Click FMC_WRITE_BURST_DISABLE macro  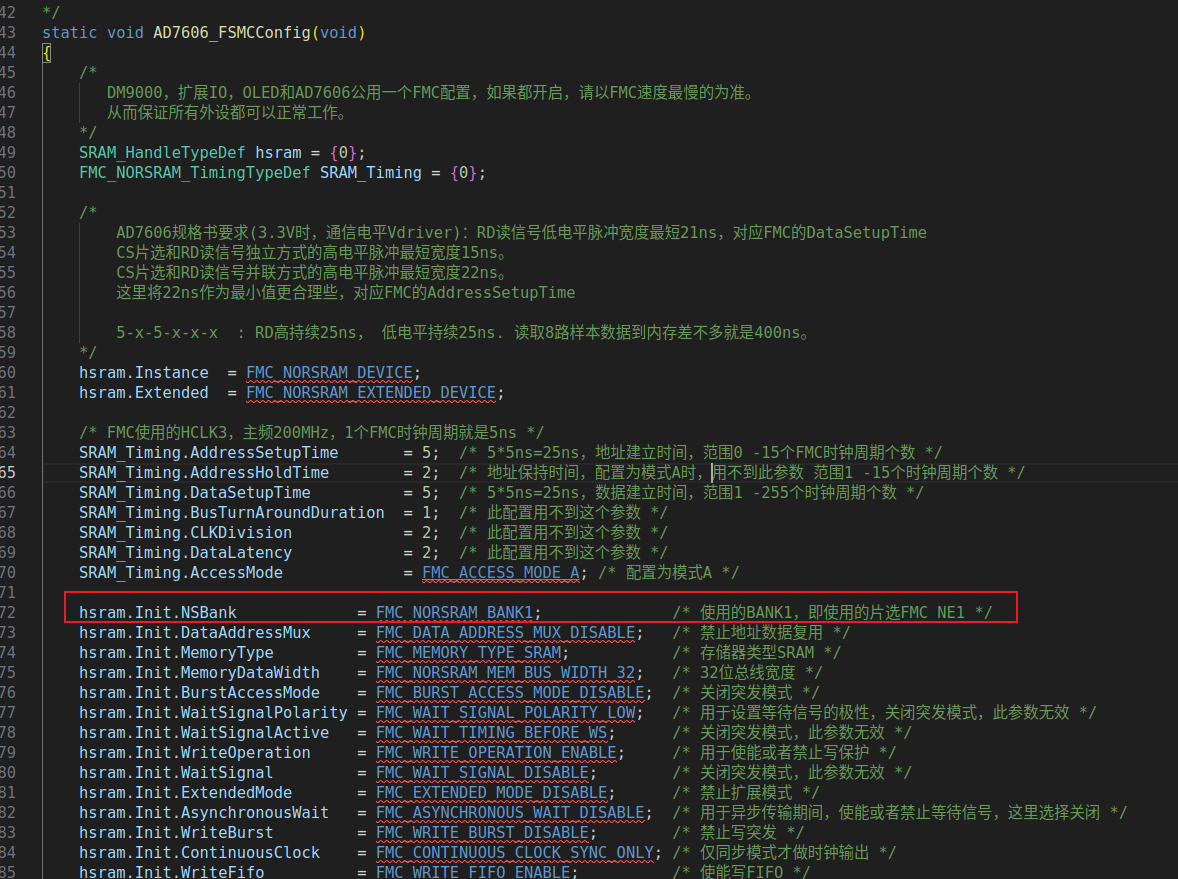pos(482,832)
